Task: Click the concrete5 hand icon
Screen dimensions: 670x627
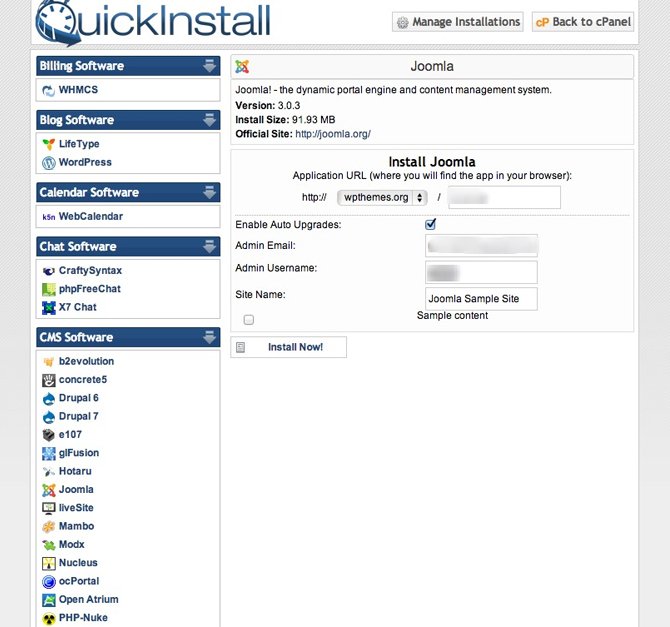Action: tap(48, 380)
